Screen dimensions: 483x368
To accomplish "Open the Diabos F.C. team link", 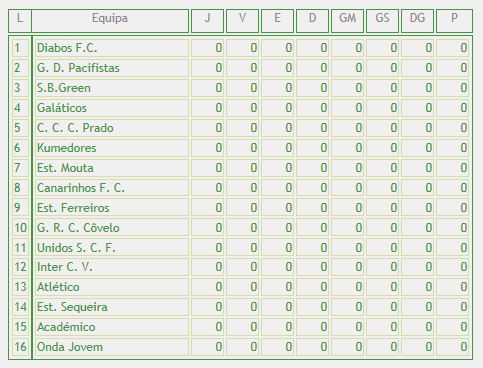I will click(67, 48).
